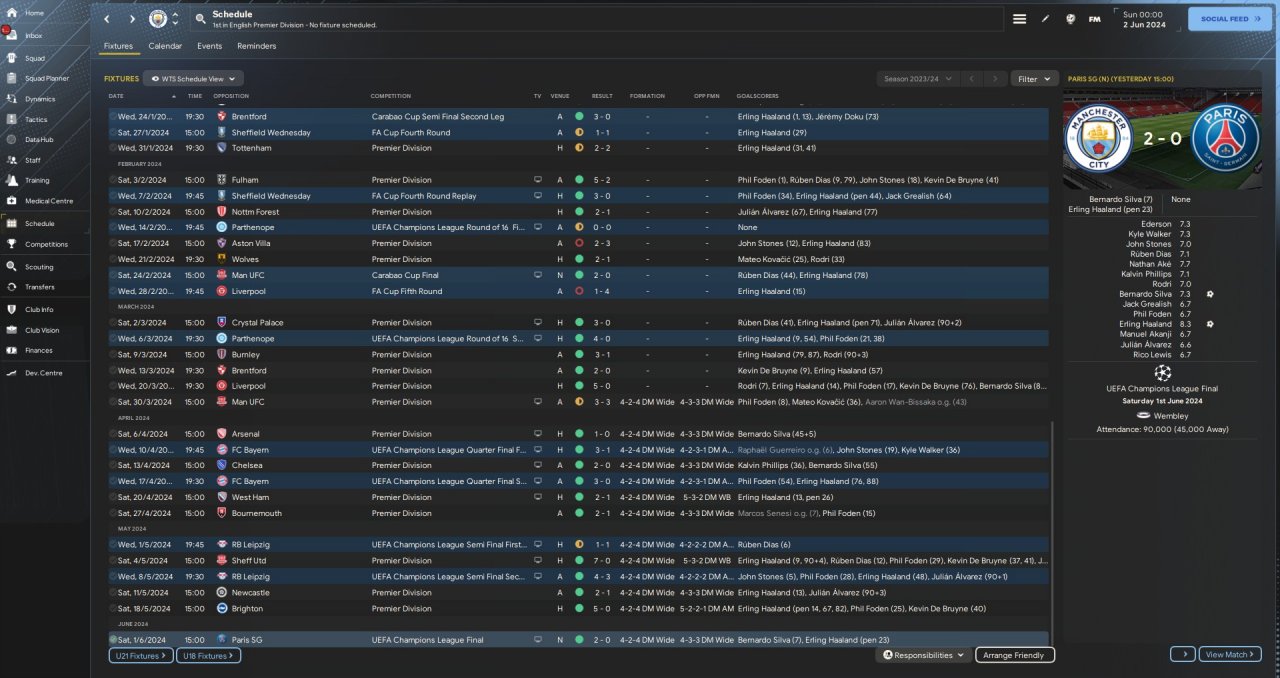Open Medical Centre in the sidebar

pyautogui.click(x=46, y=201)
